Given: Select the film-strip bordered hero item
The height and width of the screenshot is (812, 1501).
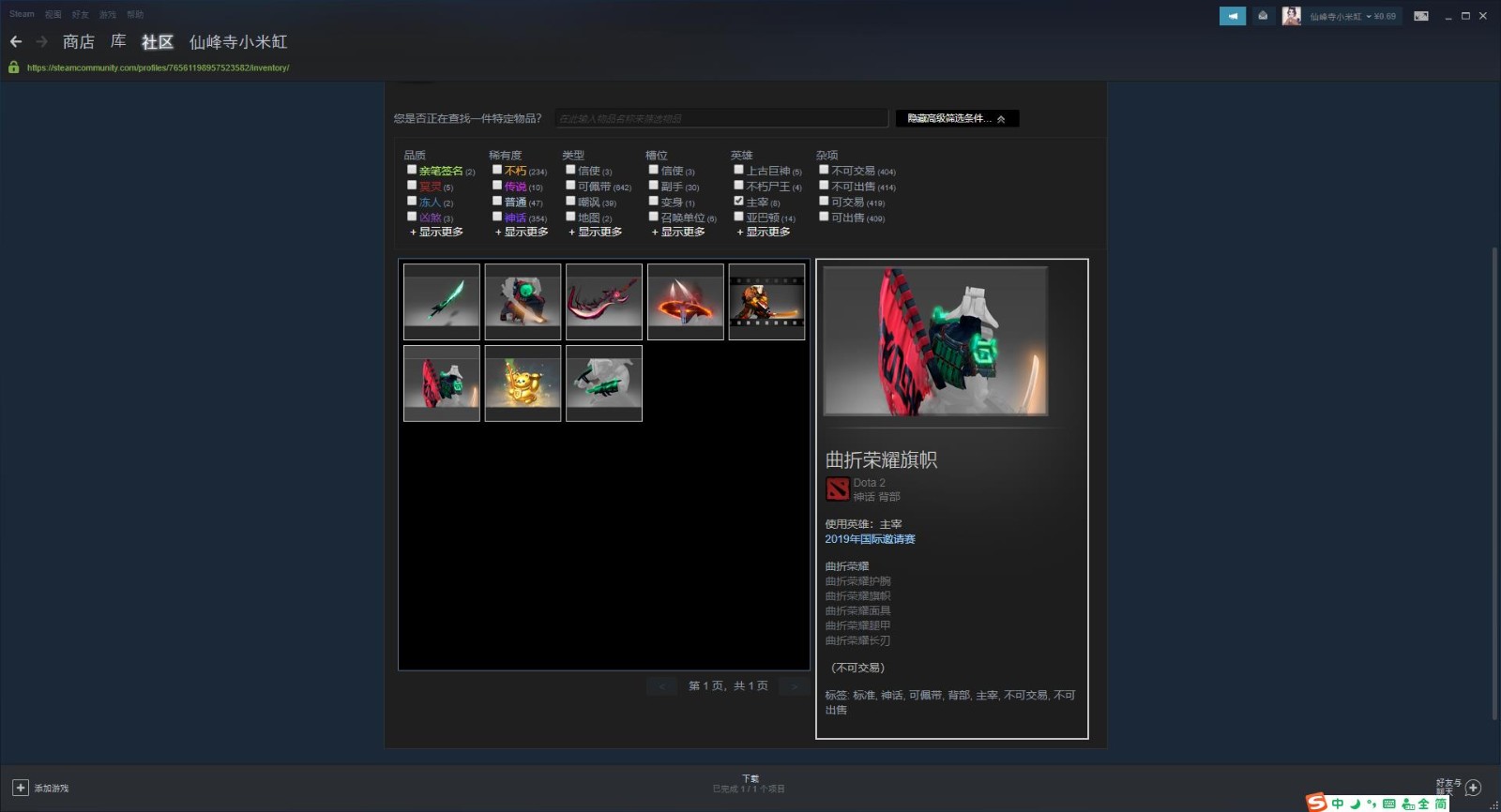Looking at the screenshot, I should (x=767, y=301).
